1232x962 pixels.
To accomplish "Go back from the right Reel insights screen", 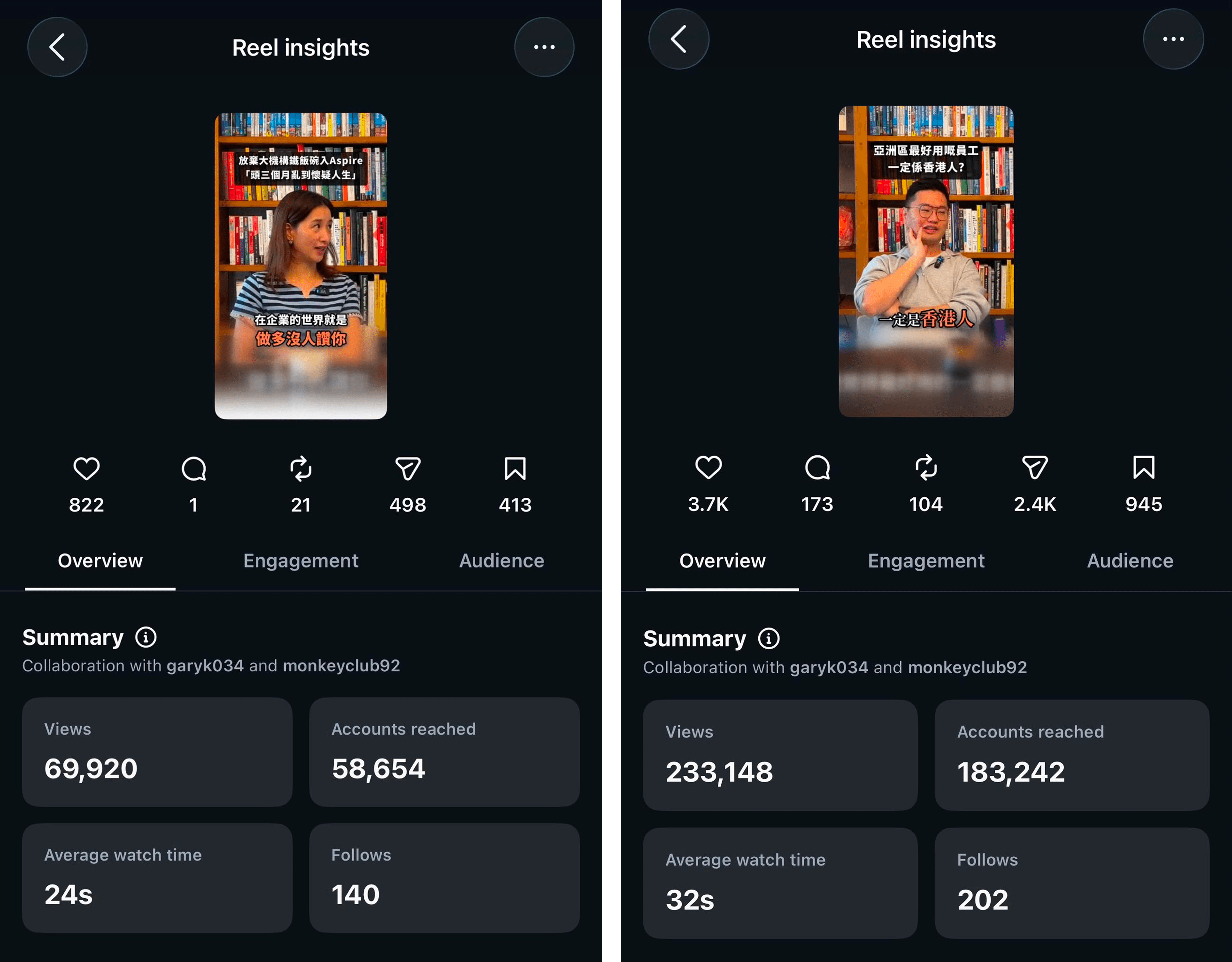I will click(679, 39).
